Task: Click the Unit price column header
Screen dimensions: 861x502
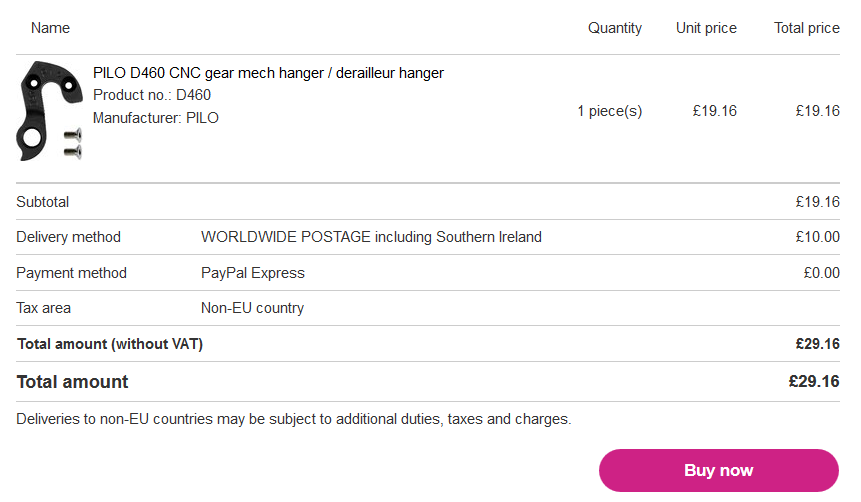Action: pos(706,28)
